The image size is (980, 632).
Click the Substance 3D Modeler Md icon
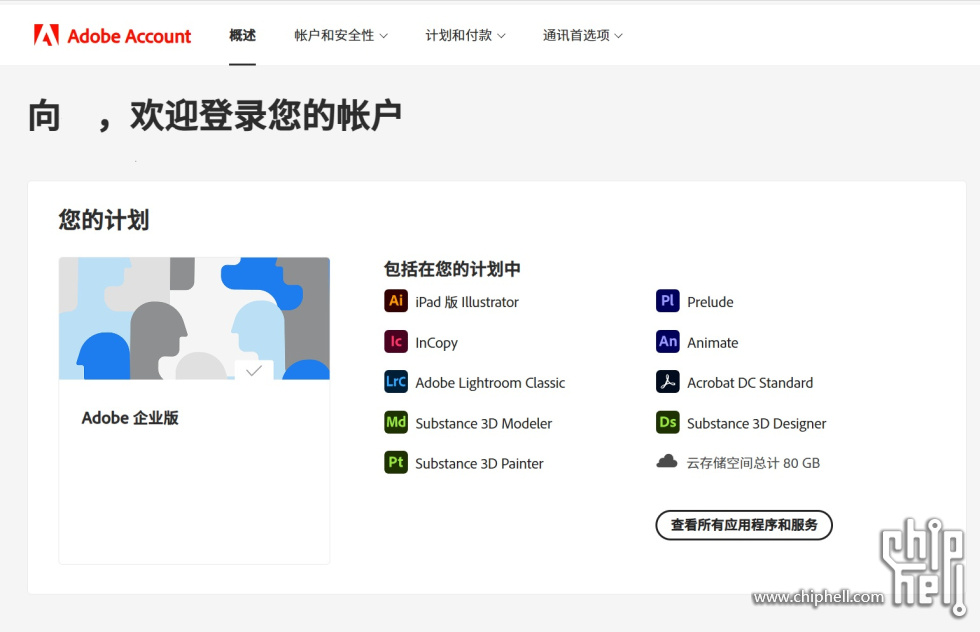(396, 422)
